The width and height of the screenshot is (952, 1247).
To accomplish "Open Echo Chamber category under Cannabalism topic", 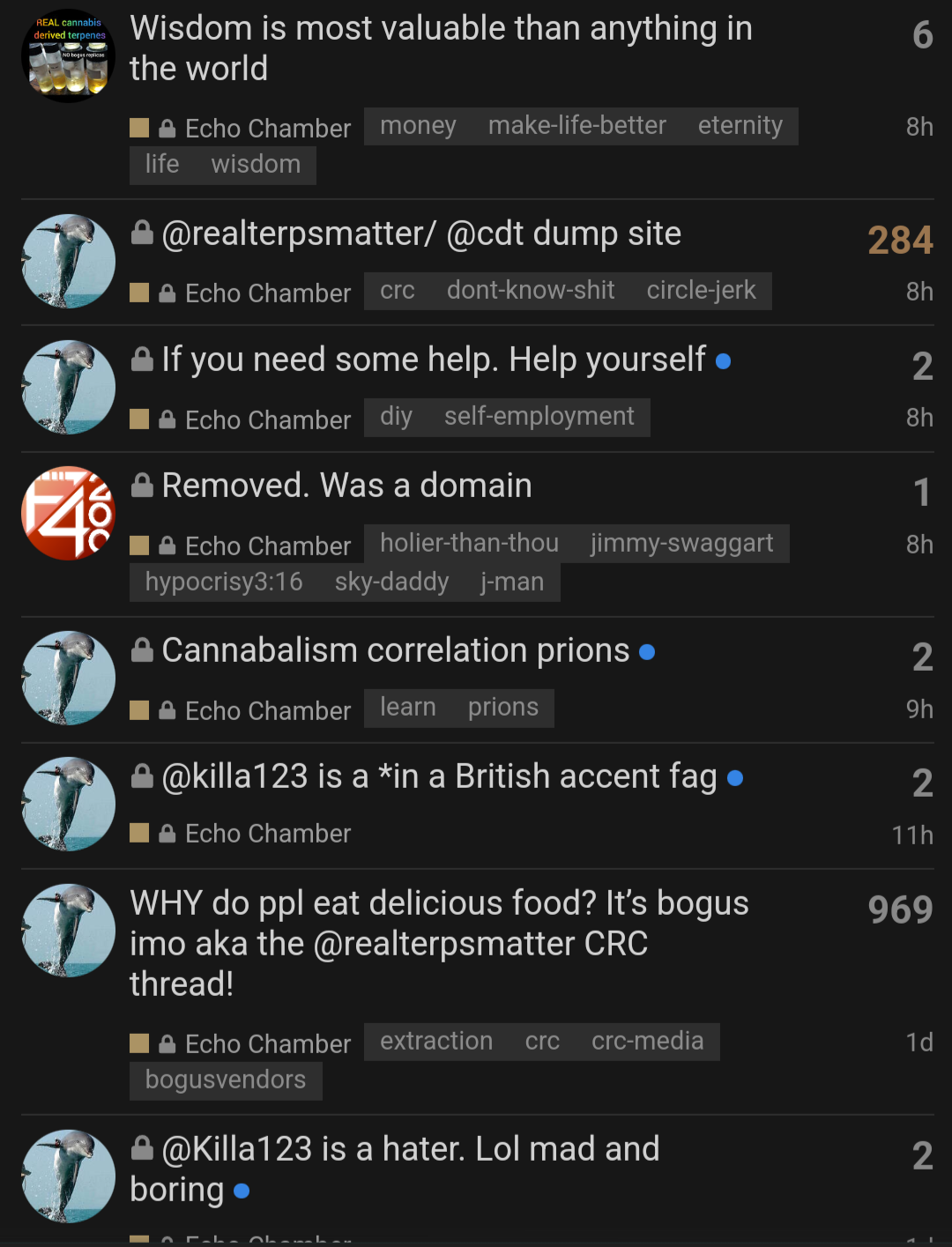I will [x=267, y=711].
